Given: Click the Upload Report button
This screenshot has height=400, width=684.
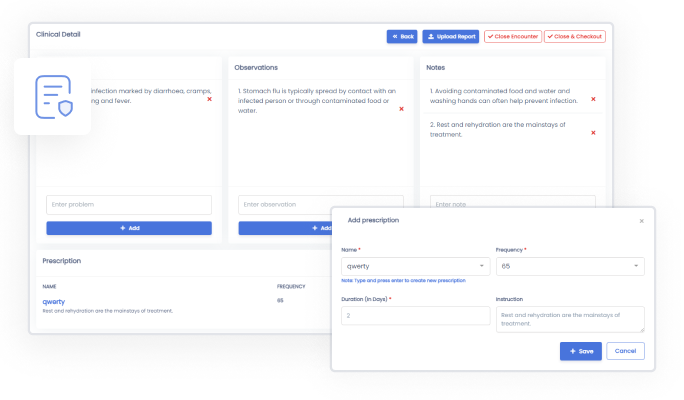Looking at the screenshot, I should point(450,37).
